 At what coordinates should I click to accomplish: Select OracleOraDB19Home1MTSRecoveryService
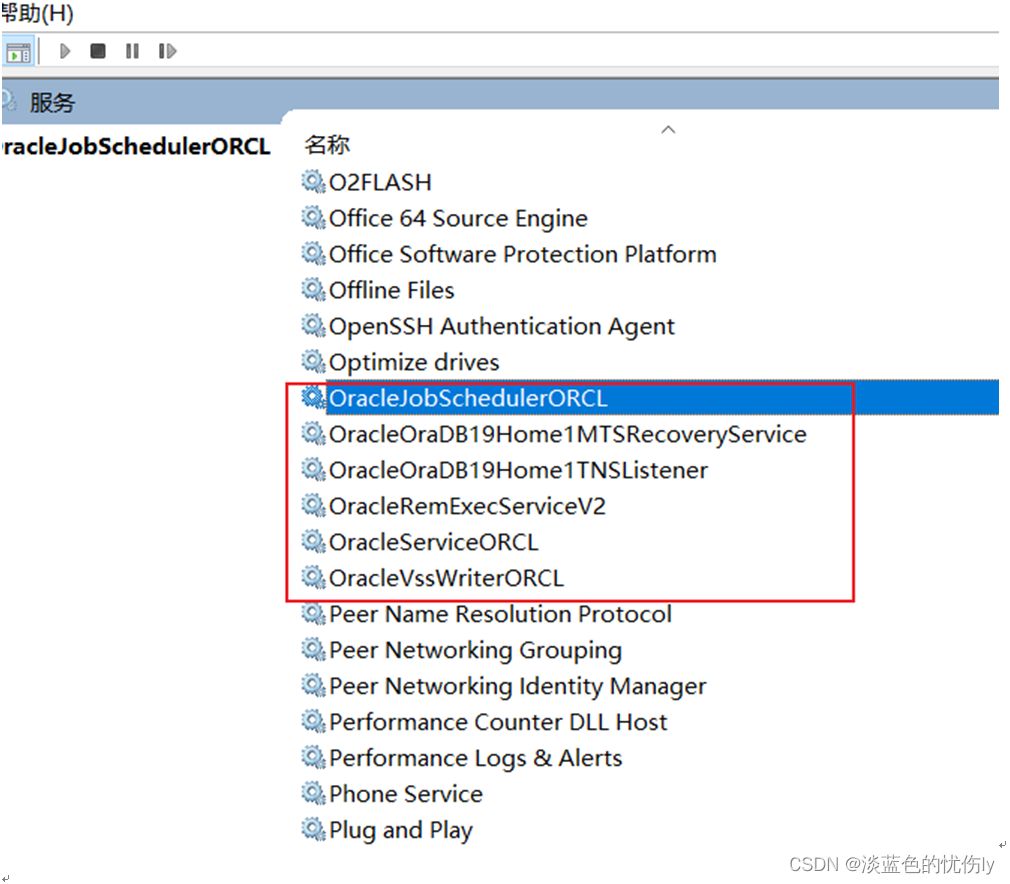pos(567,434)
